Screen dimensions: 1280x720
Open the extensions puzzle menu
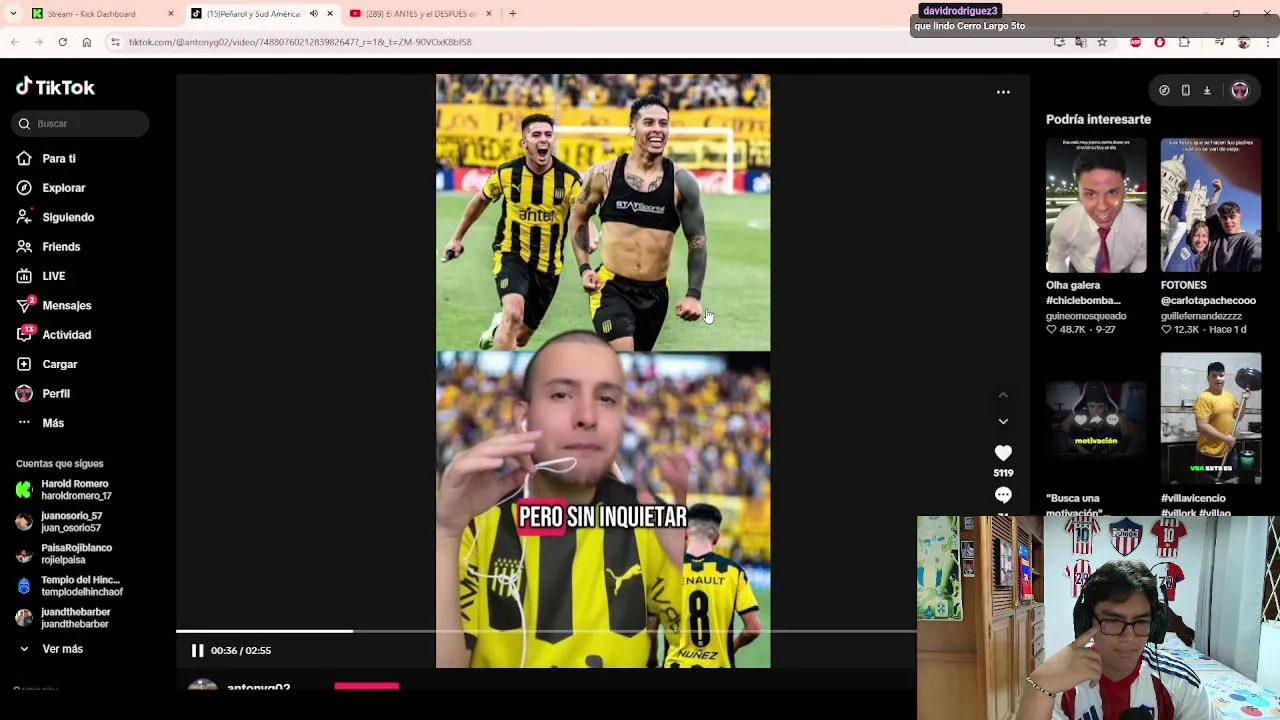pyautogui.click(x=1184, y=42)
